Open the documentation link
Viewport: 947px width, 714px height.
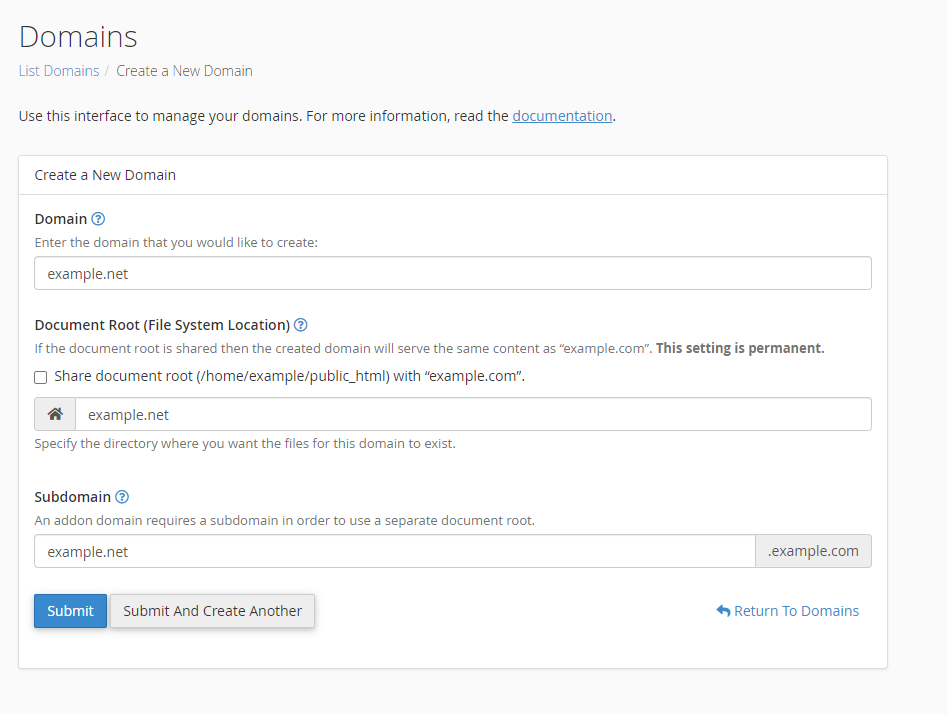pos(562,116)
